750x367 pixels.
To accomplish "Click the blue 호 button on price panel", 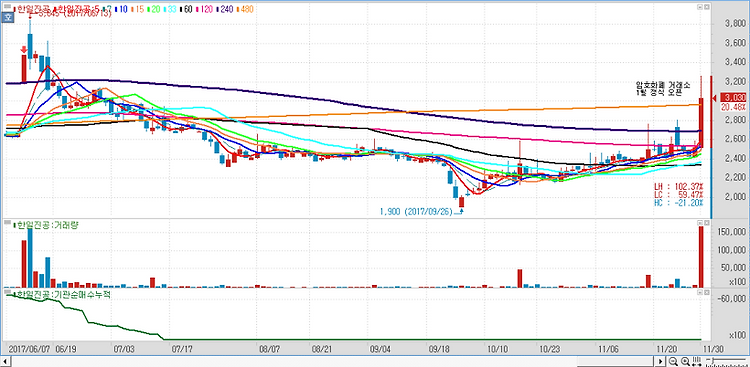I will (x=7, y=17).
